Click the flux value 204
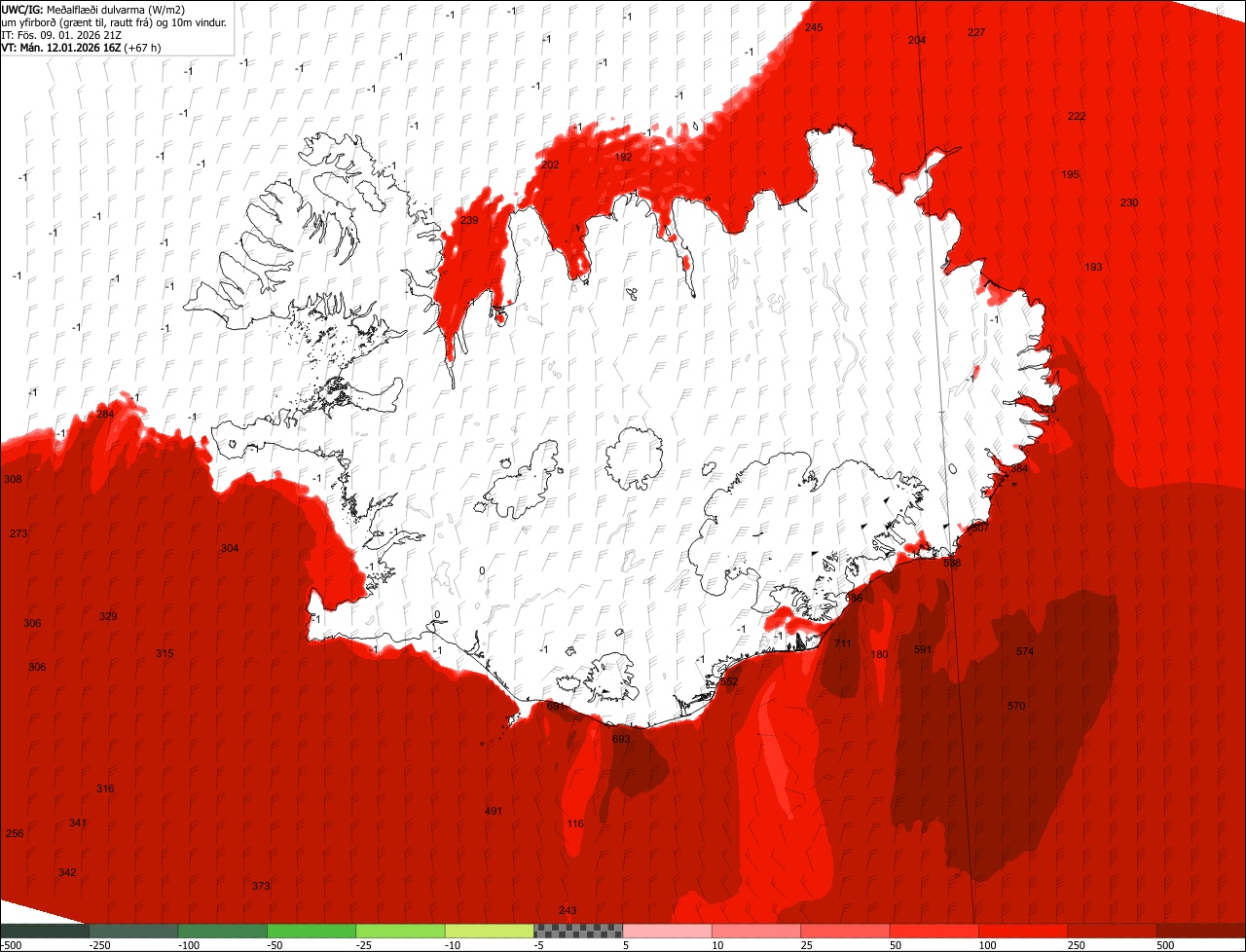The width and height of the screenshot is (1246, 952). click(917, 40)
